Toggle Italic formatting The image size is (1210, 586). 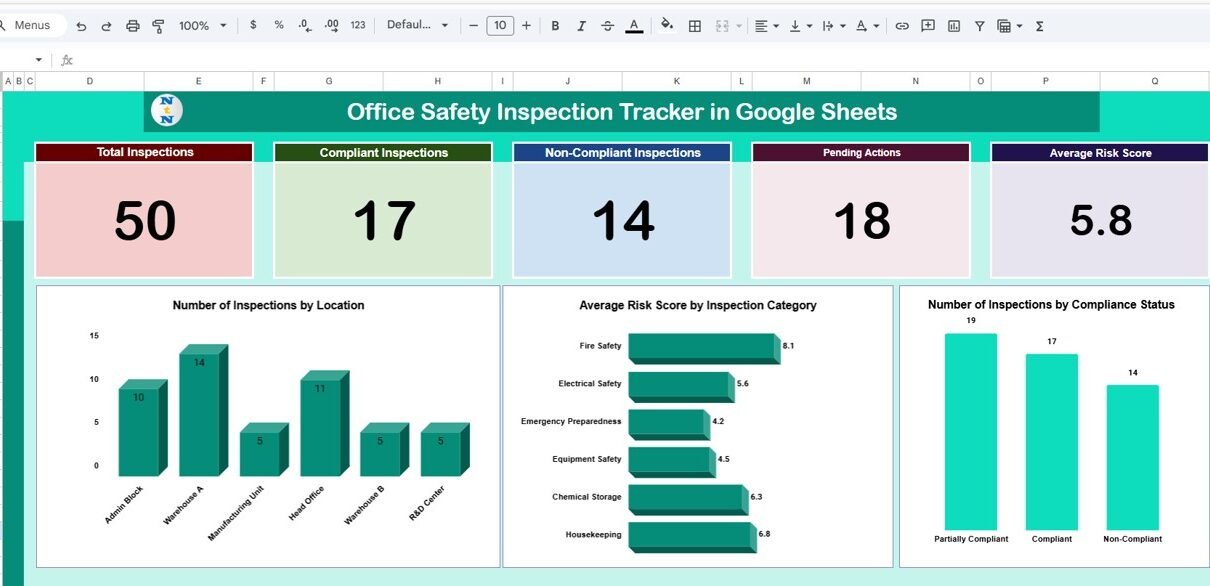click(x=581, y=26)
